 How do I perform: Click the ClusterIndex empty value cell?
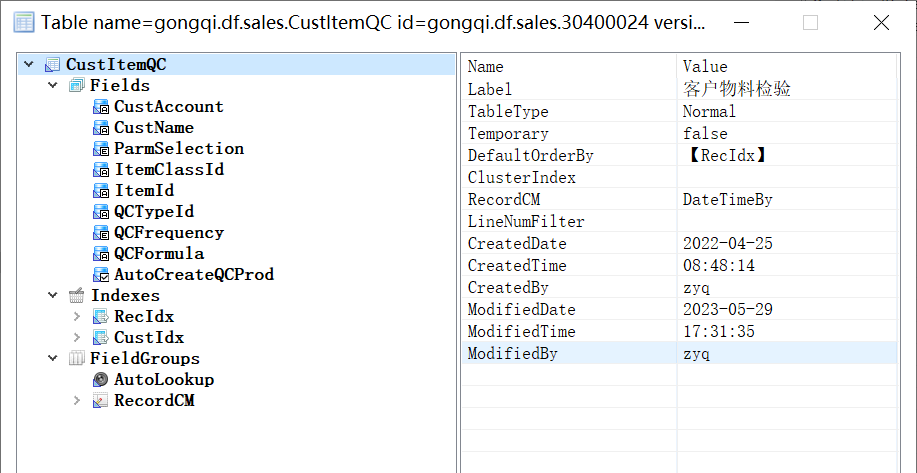click(787, 178)
